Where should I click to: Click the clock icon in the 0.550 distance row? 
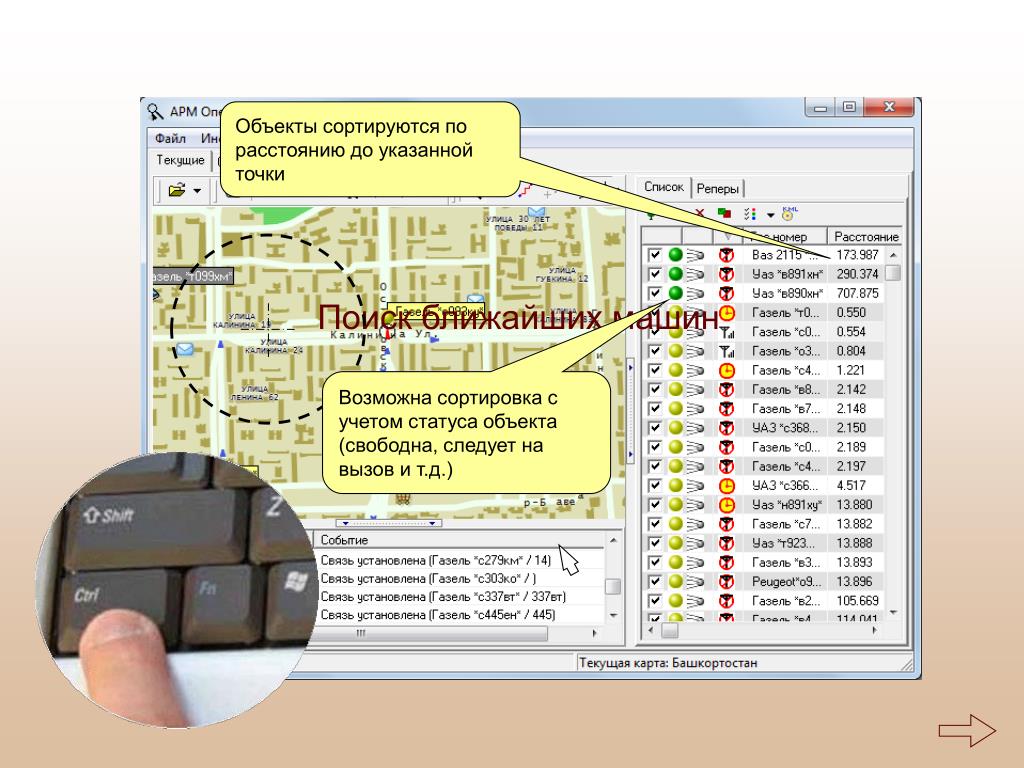click(x=727, y=313)
